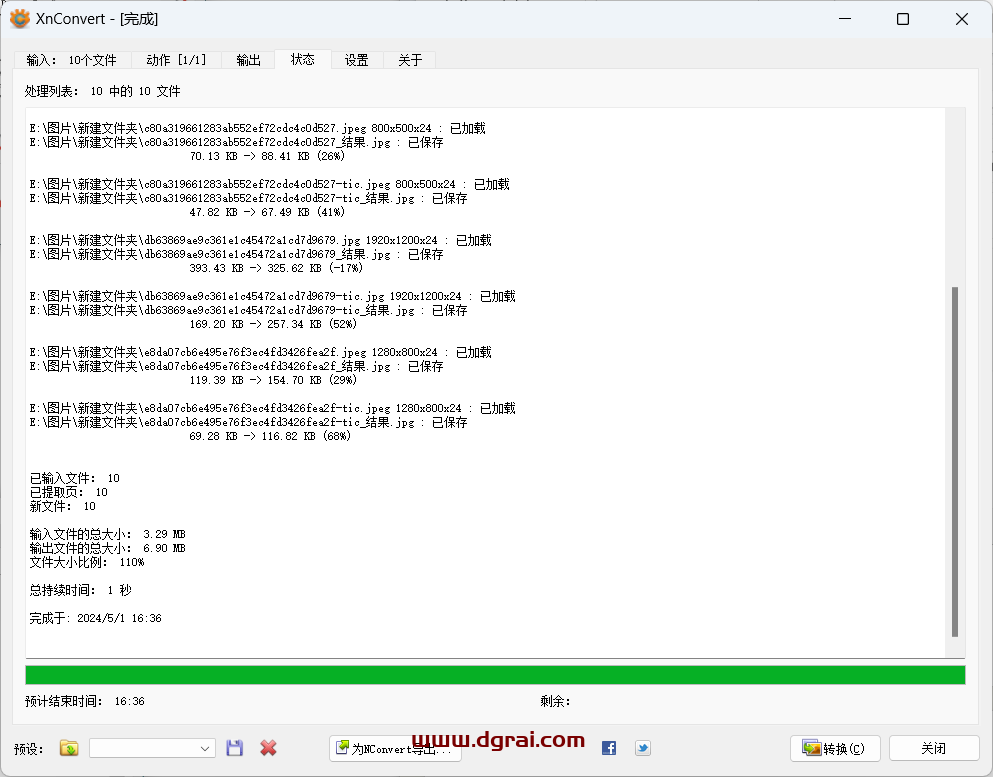Viewport: 993px width, 777px height.
Task: Maximize the XnConvert window
Action: click(903, 19)
